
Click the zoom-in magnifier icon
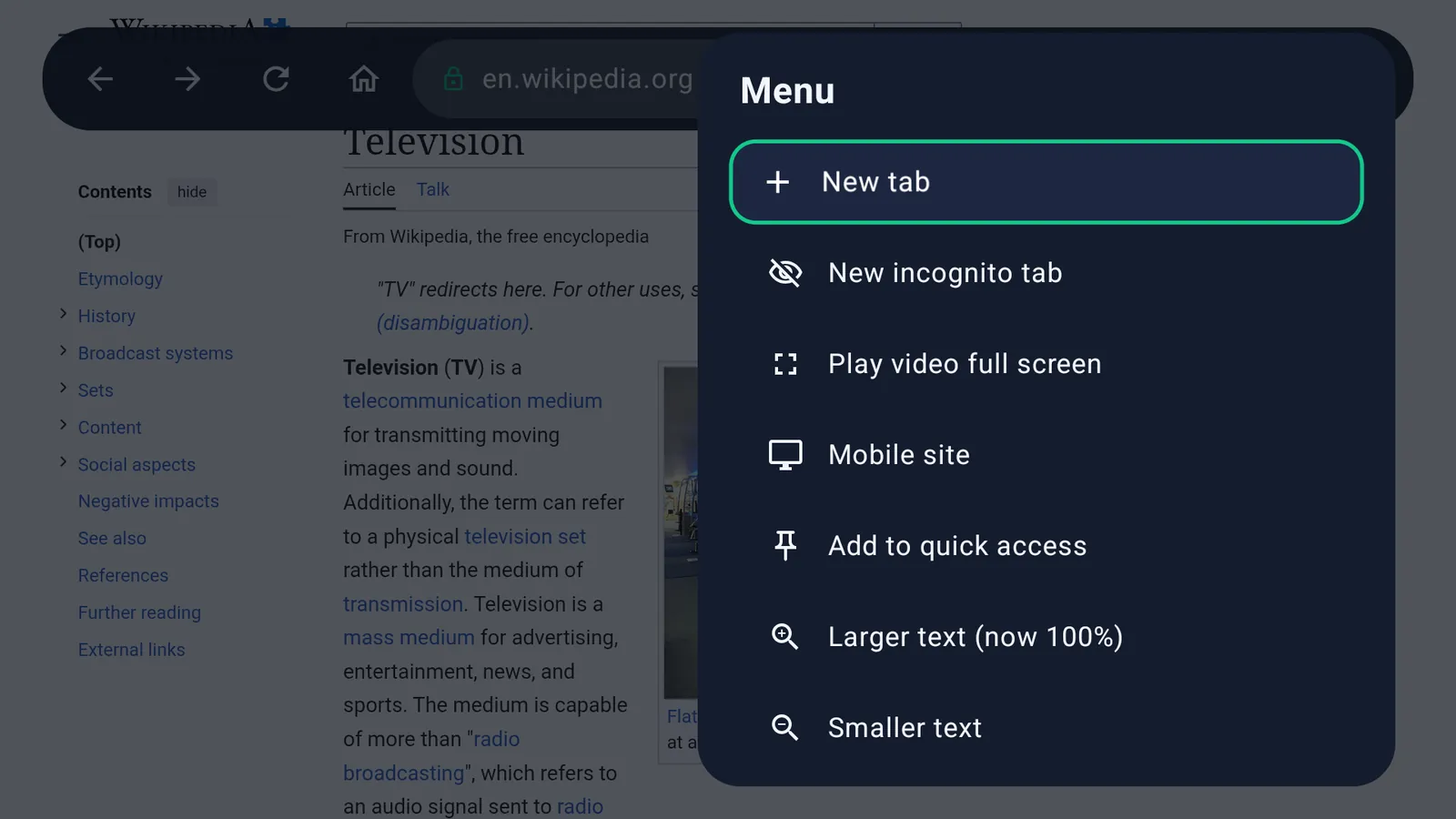coord(784,637)
